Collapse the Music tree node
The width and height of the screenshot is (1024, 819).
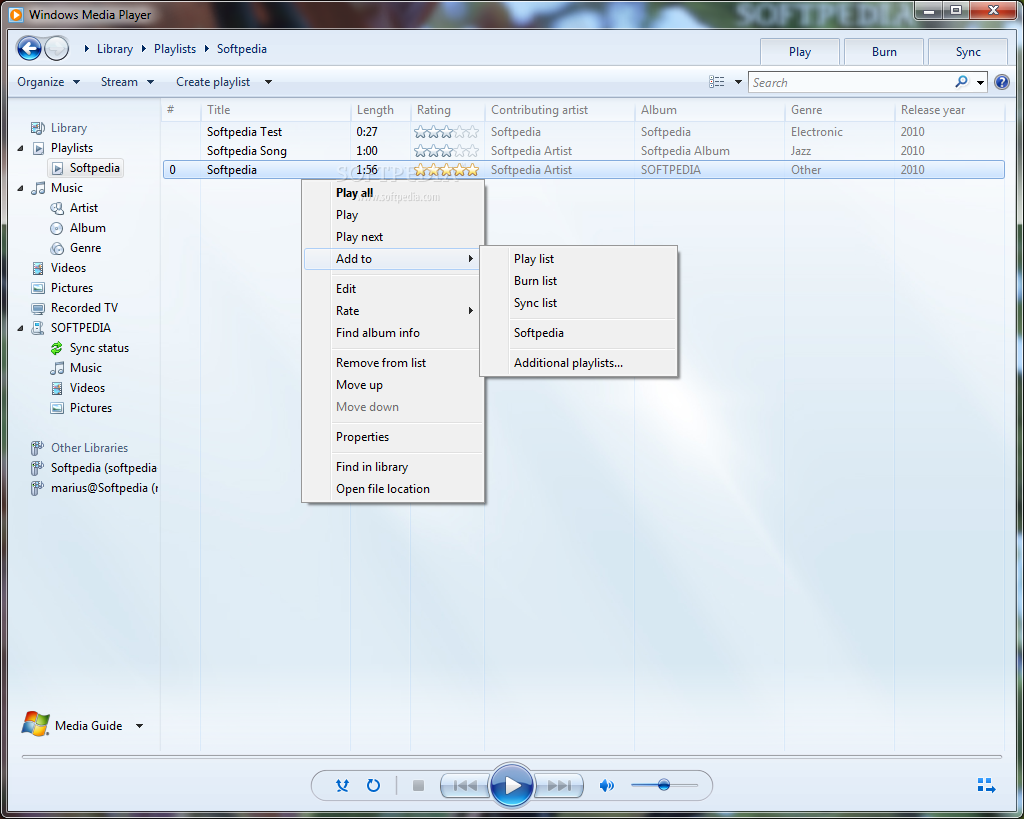20,189
